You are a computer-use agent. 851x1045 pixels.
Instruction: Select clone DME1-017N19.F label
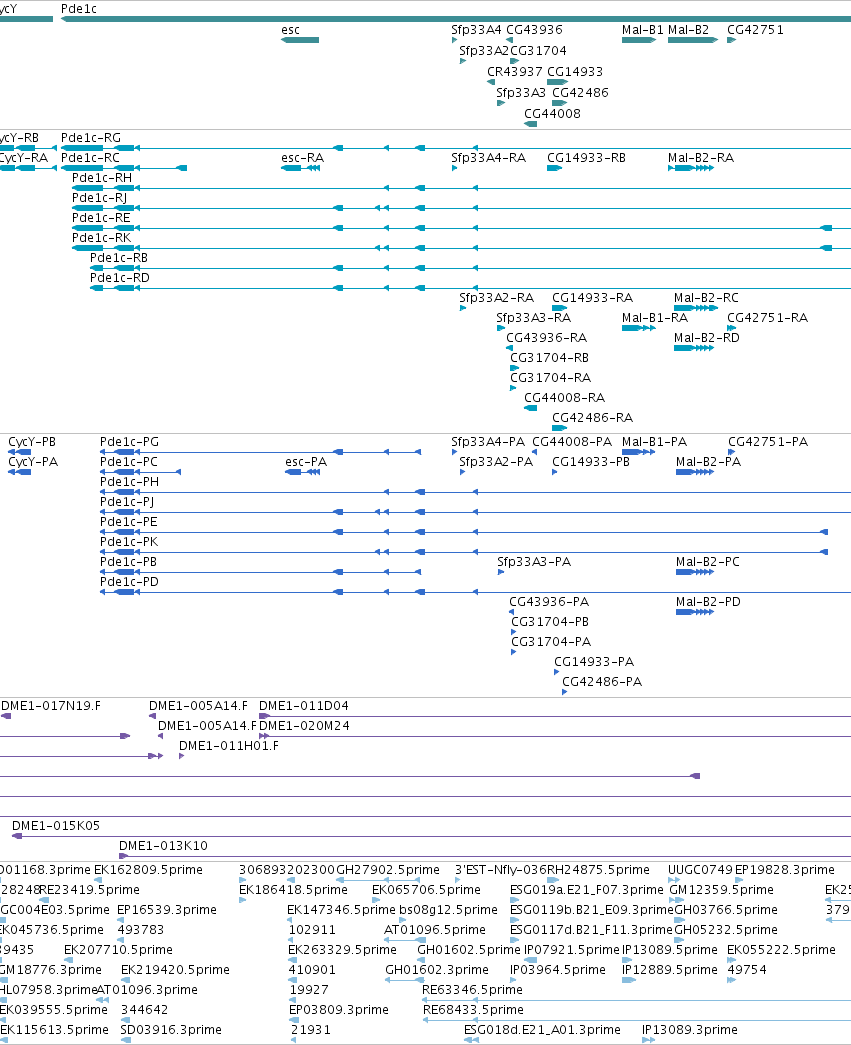tap(51, 706)
